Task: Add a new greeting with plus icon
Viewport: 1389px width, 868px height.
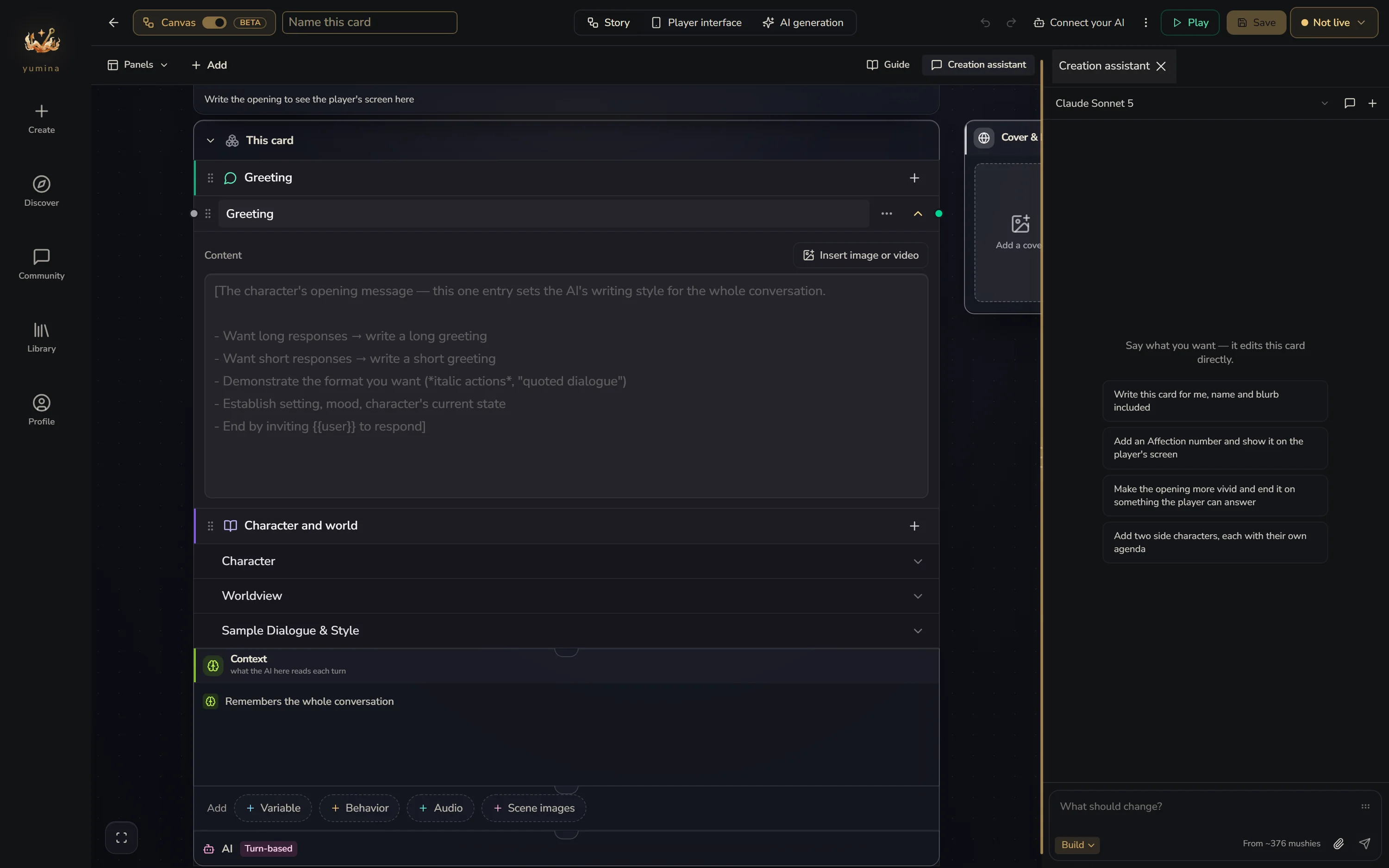Action: coord(914,178)
